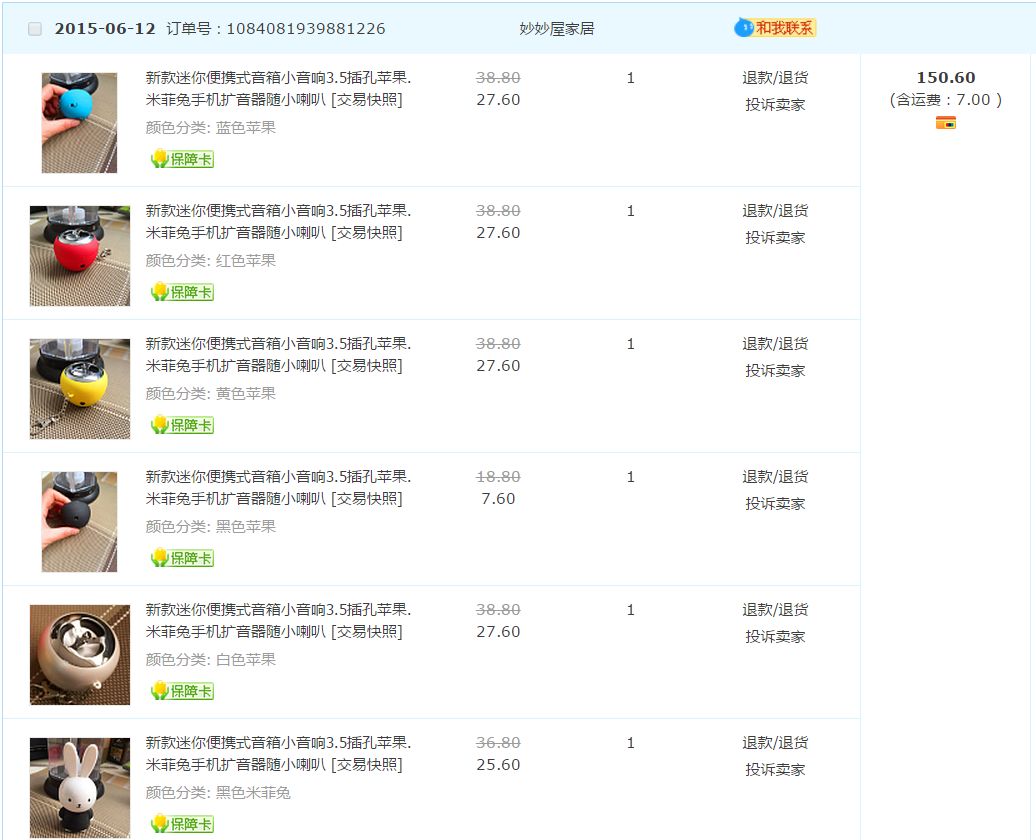Click 保障卡 badge under Miffy rabbit item
The width and height of the screenshot is (1036, 840).
(x=182, y=824)
